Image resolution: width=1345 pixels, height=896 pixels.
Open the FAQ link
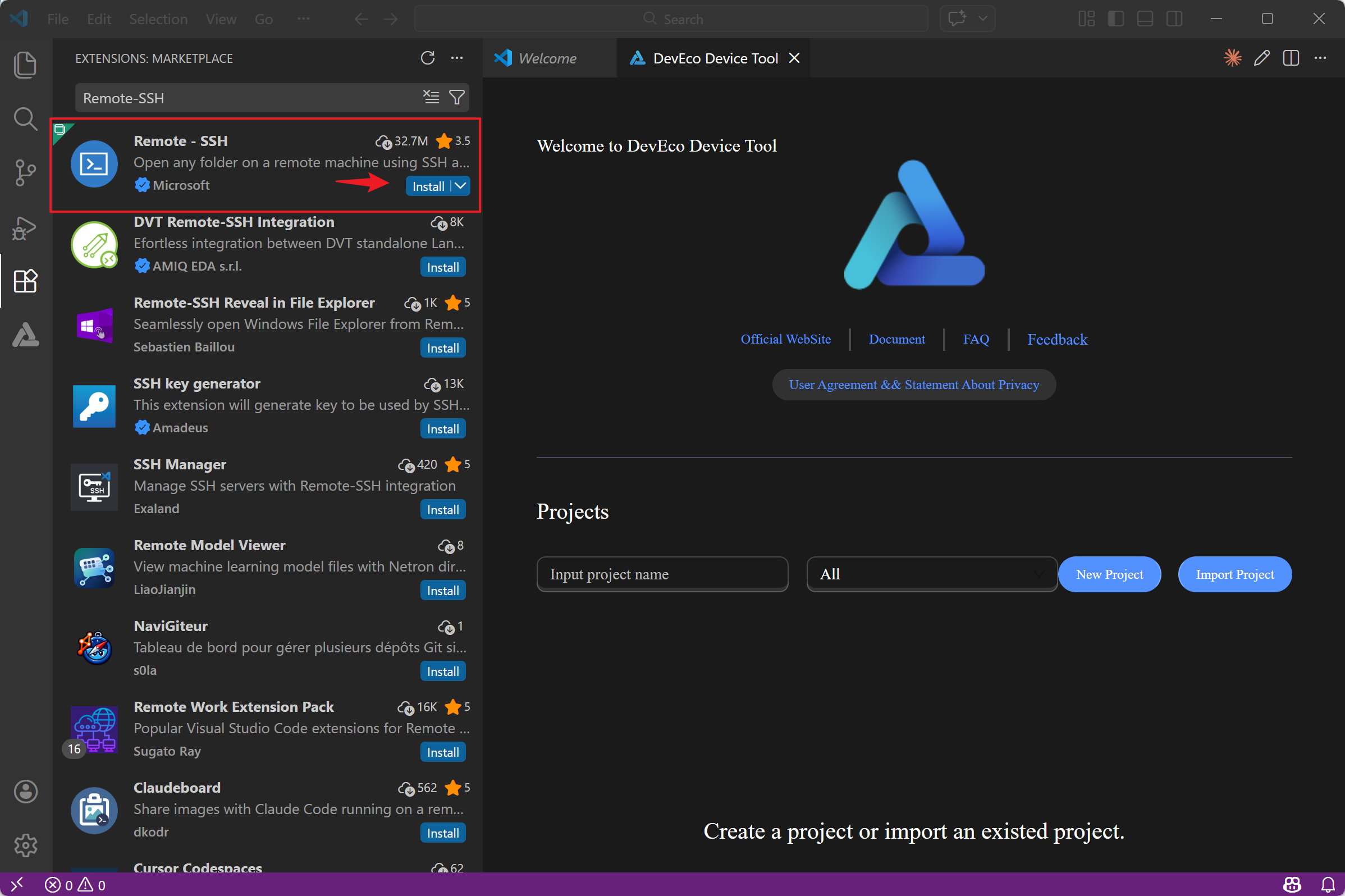[976, 339]
